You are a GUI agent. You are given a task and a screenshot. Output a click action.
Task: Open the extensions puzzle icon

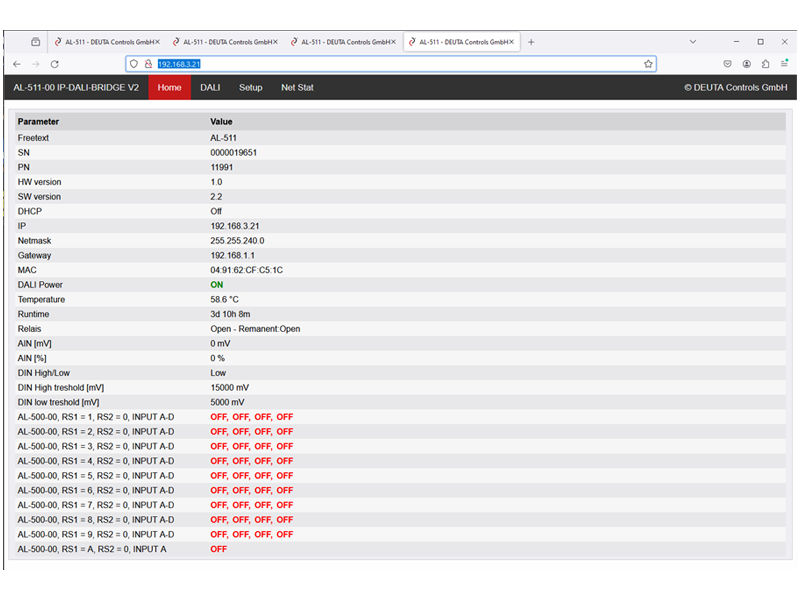tap(765, 64)
